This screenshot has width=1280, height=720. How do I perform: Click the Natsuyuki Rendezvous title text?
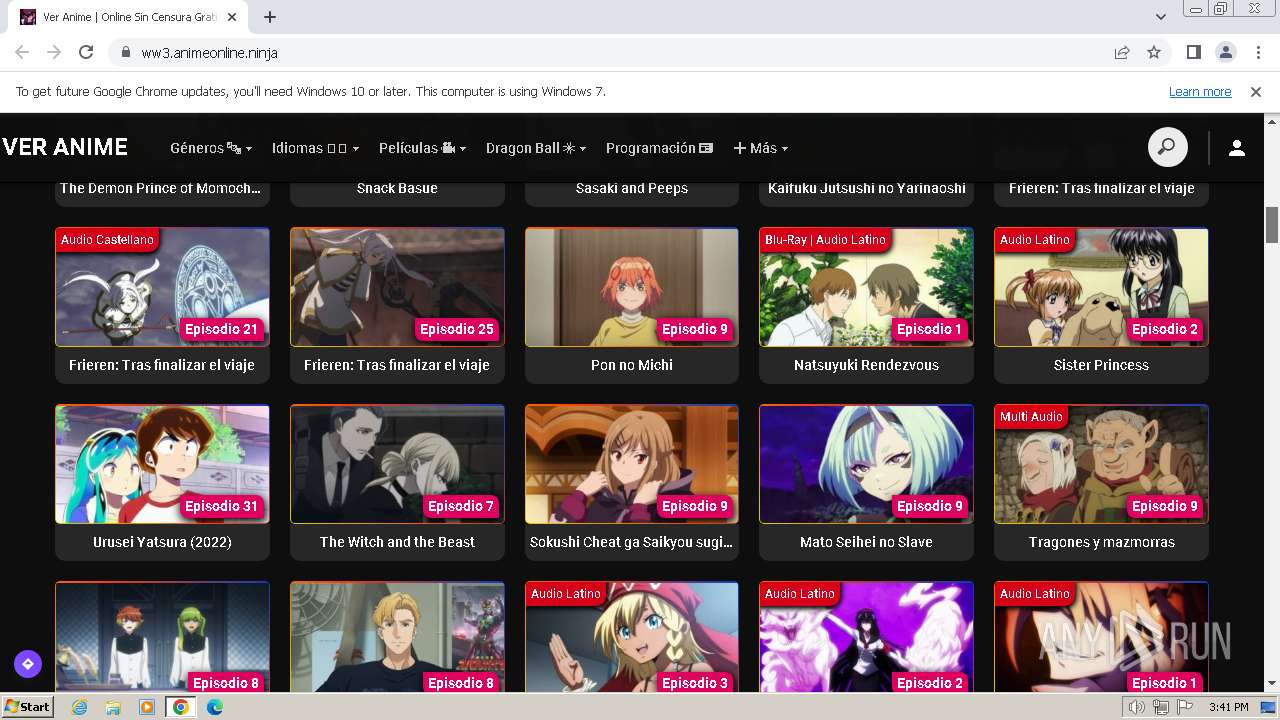(866, 365)
